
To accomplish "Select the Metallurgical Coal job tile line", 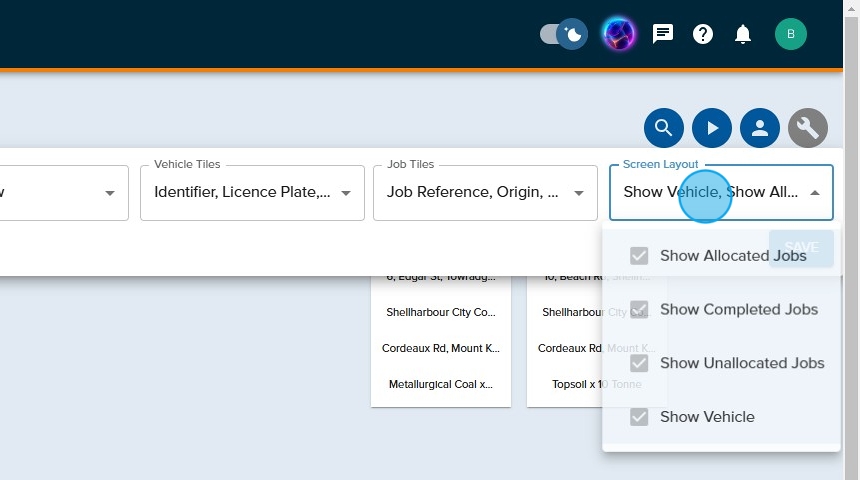I will 441,384.
